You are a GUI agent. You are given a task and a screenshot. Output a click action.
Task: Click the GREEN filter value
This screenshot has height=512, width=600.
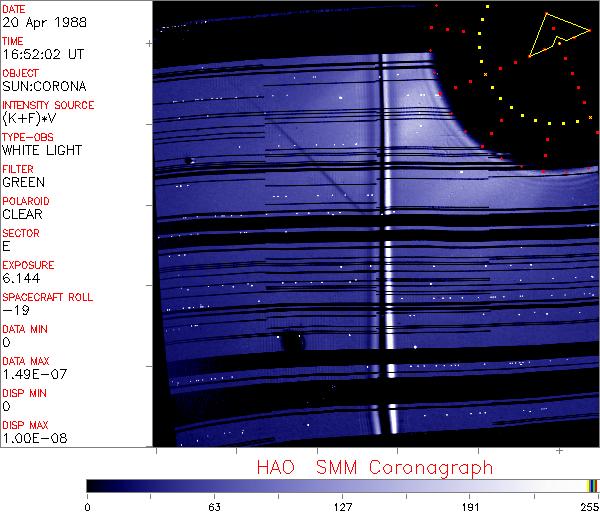[23, 183]
